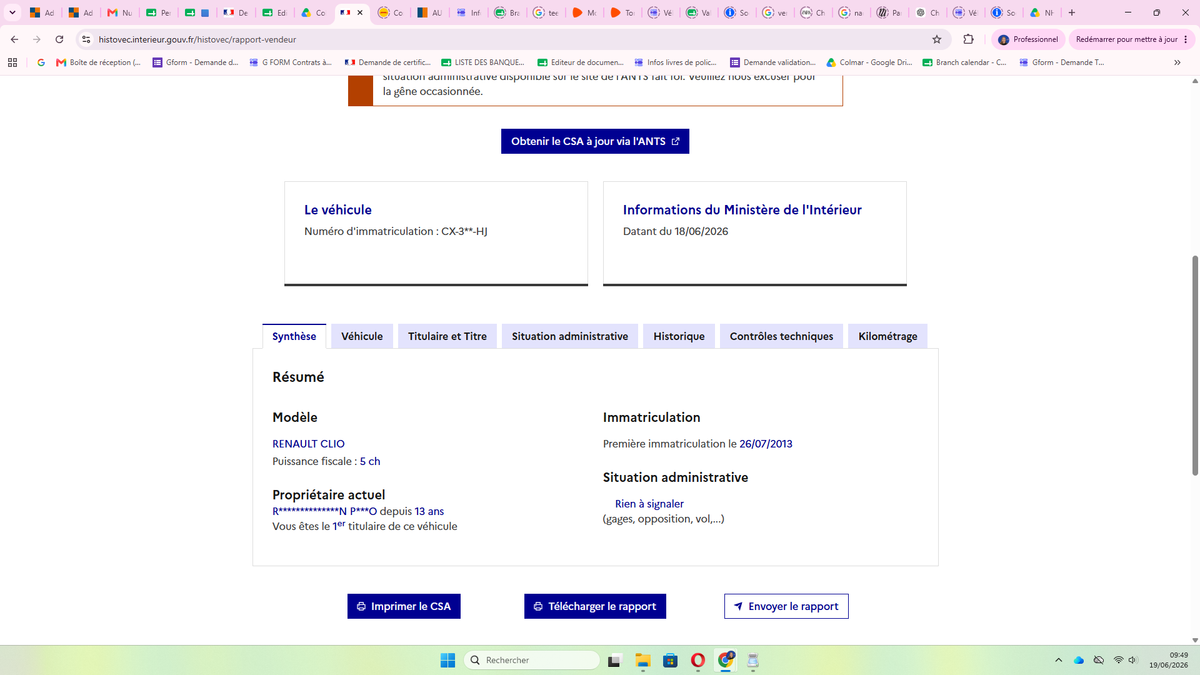Open Microsoft Store from the taskbar
The image size is (1200, 675).
tap(671, 660)
